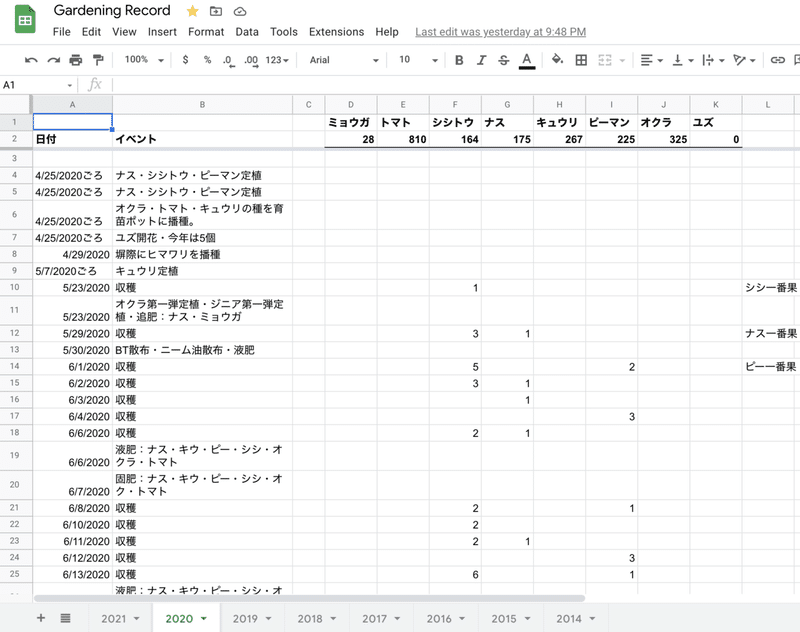The height and width of the screenshot is (632, 800).
Task: Open the Borders tool
Action: (581, 60)
